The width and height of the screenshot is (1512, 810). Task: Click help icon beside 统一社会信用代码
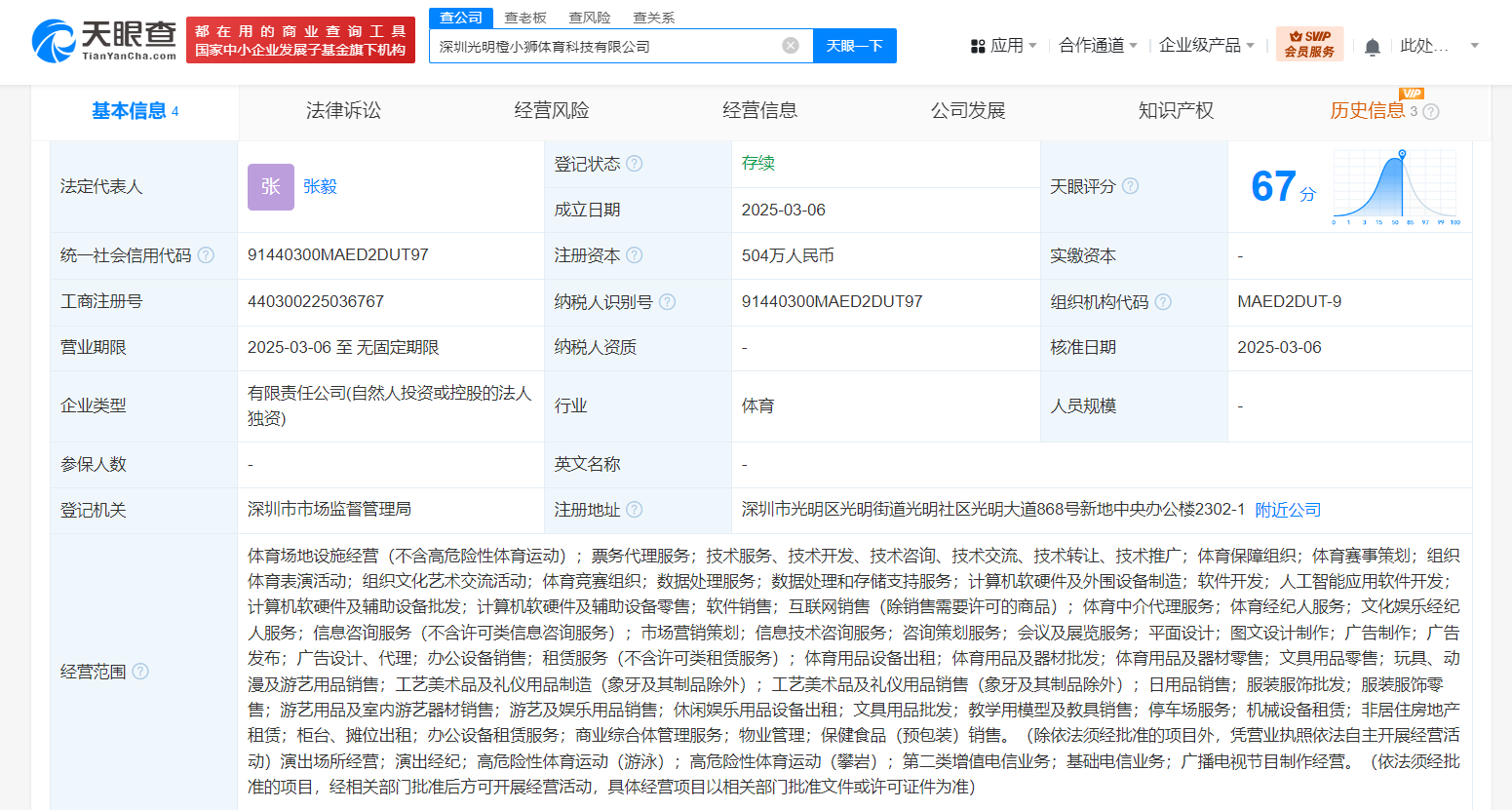[x=206, y=255]
